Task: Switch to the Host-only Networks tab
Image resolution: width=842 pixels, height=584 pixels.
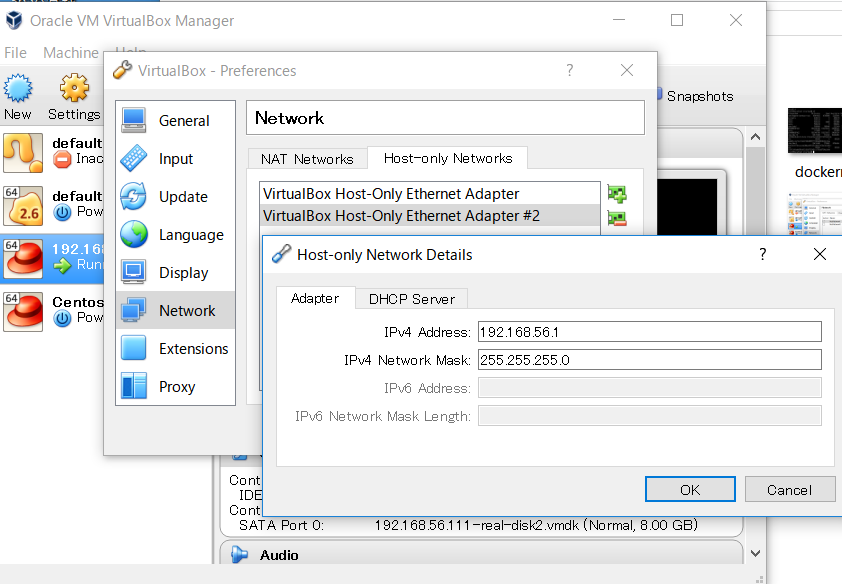Action: pos(448,158)
